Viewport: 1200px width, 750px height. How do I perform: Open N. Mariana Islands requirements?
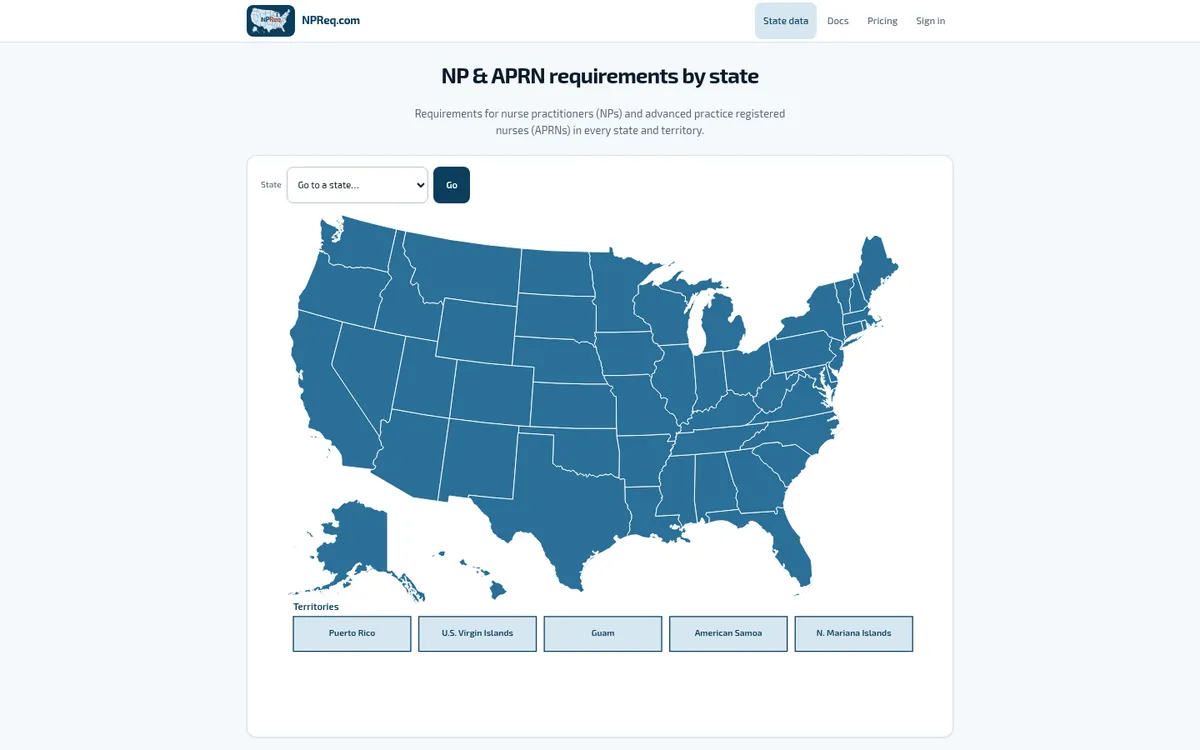(x=854, y=634)
